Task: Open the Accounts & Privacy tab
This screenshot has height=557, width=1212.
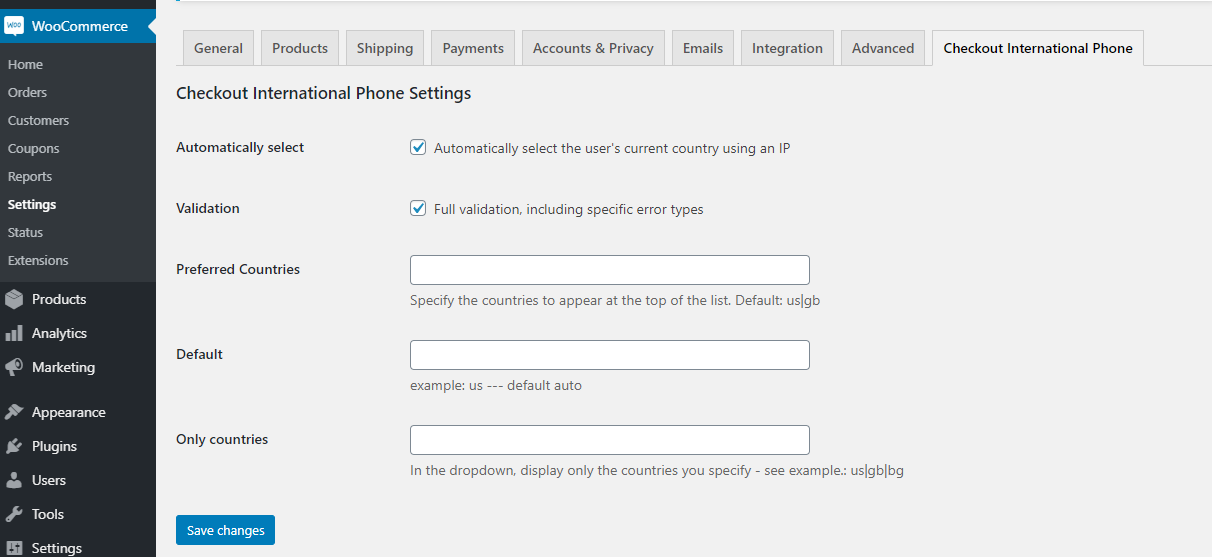Action: 593,48
